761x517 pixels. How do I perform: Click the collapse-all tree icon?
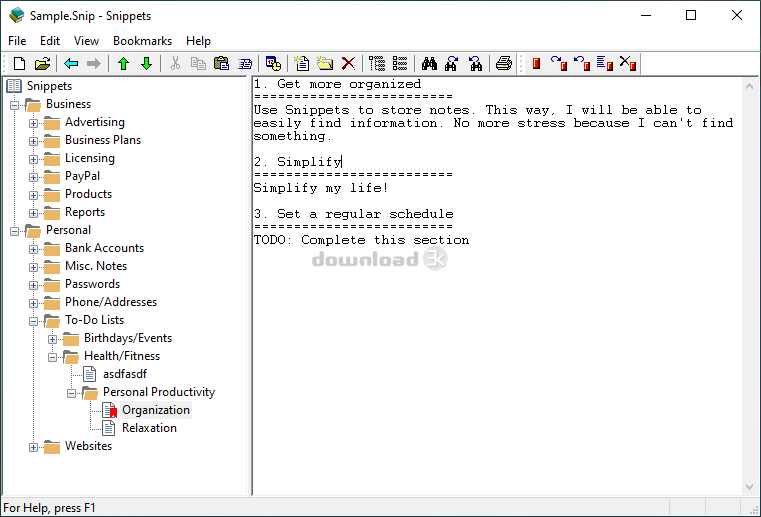400,64
